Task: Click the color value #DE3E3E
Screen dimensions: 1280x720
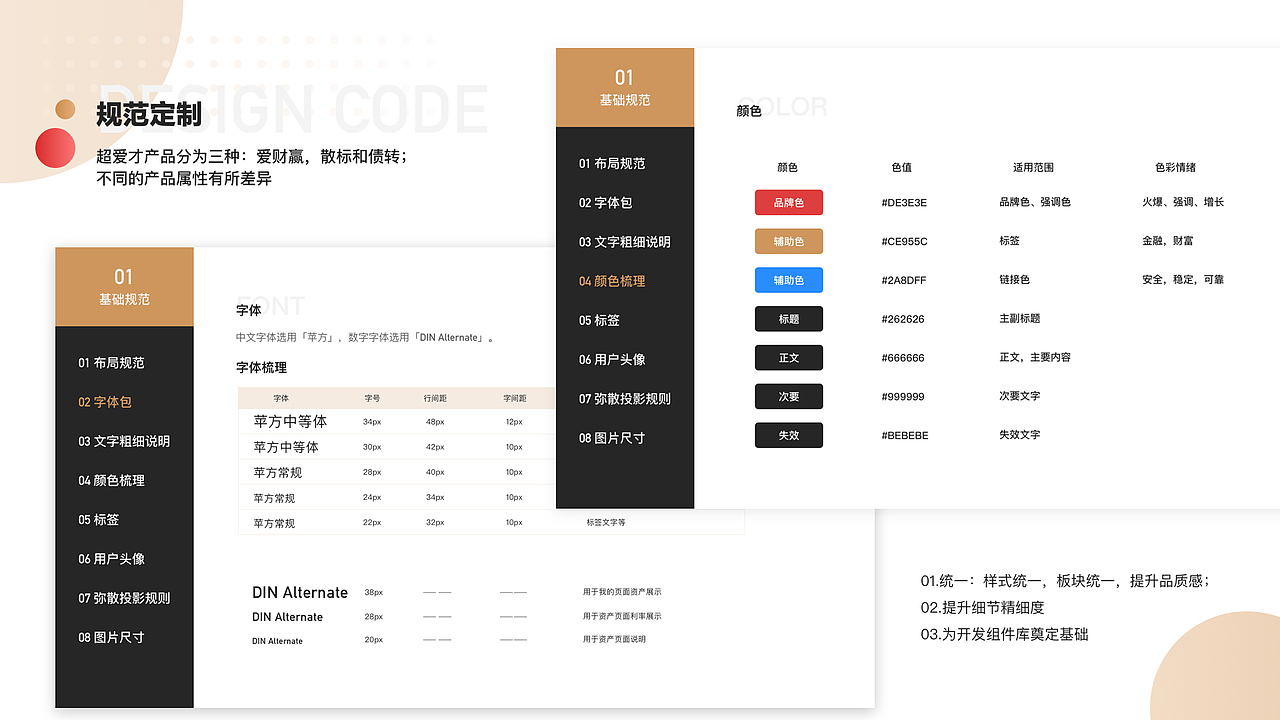Action: coord(903,203)
